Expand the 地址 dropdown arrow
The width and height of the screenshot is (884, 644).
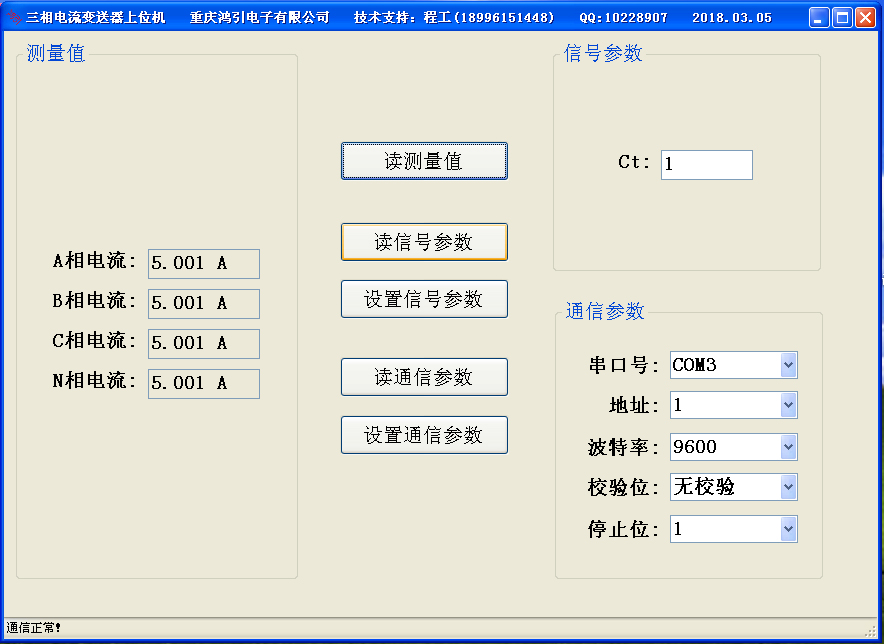click(788, 405)
